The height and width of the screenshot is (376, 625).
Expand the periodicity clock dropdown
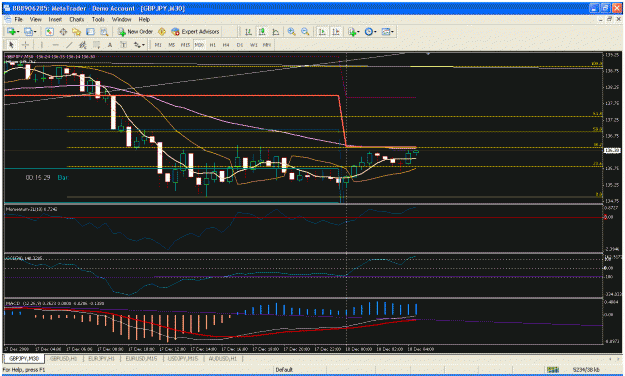coord(375,32)
